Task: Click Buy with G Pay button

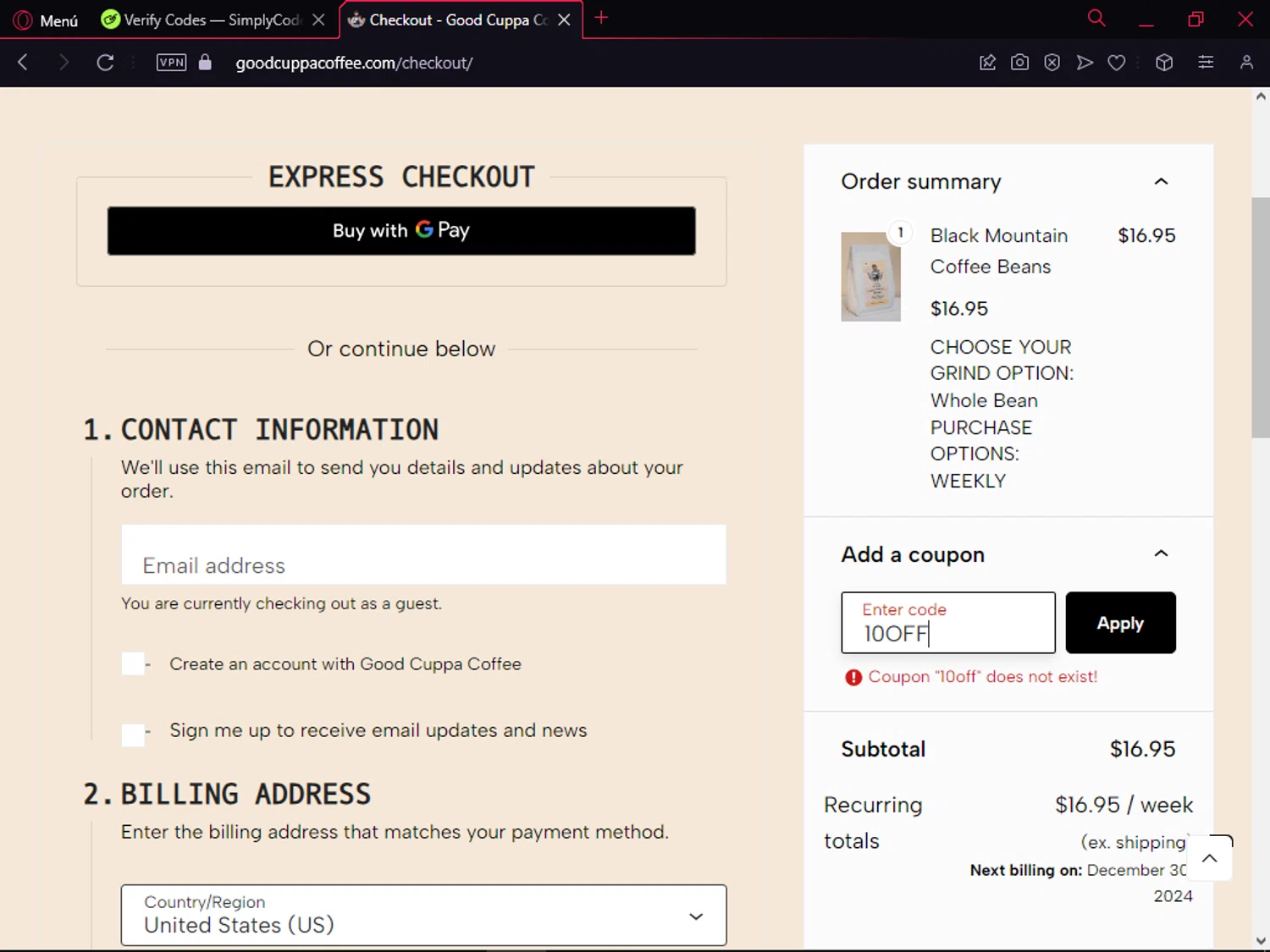Action: [401, 230]
